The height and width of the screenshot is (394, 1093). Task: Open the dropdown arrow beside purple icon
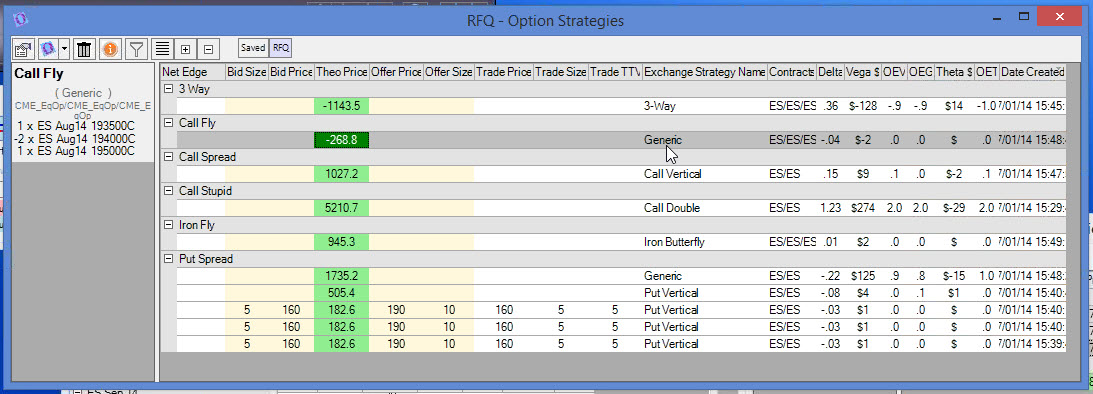tap(64, 49)
